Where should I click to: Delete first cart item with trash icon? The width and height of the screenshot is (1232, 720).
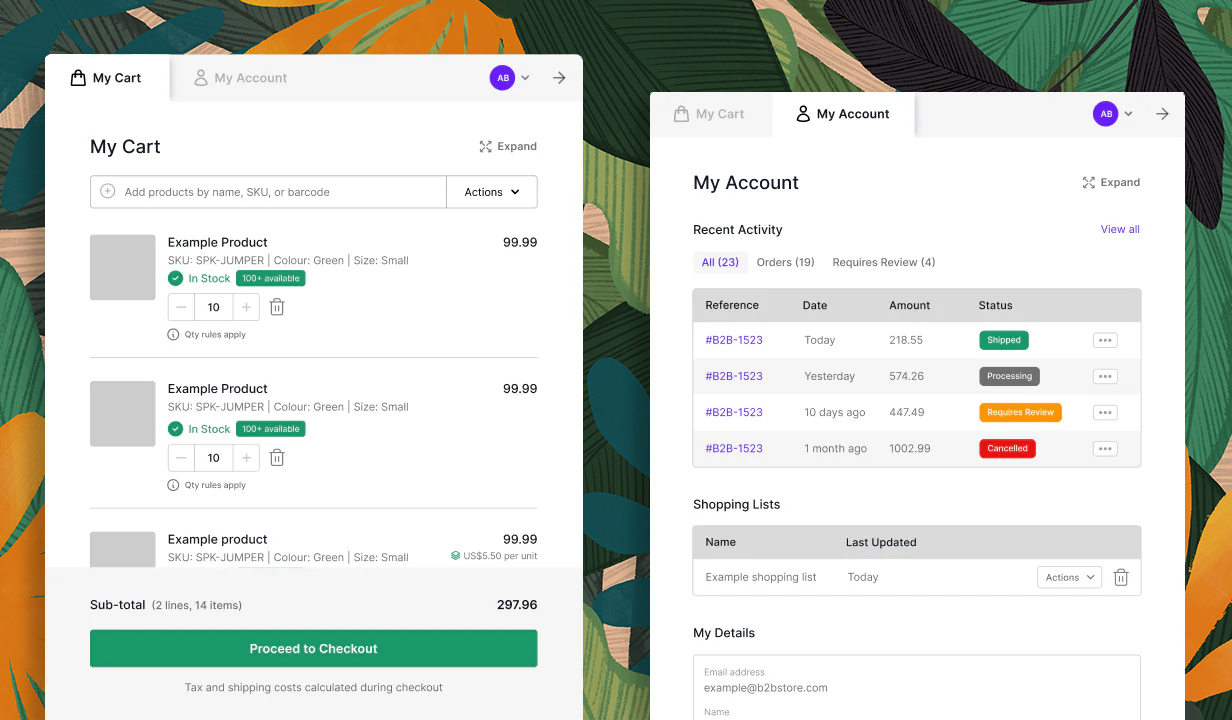[277, 307]
